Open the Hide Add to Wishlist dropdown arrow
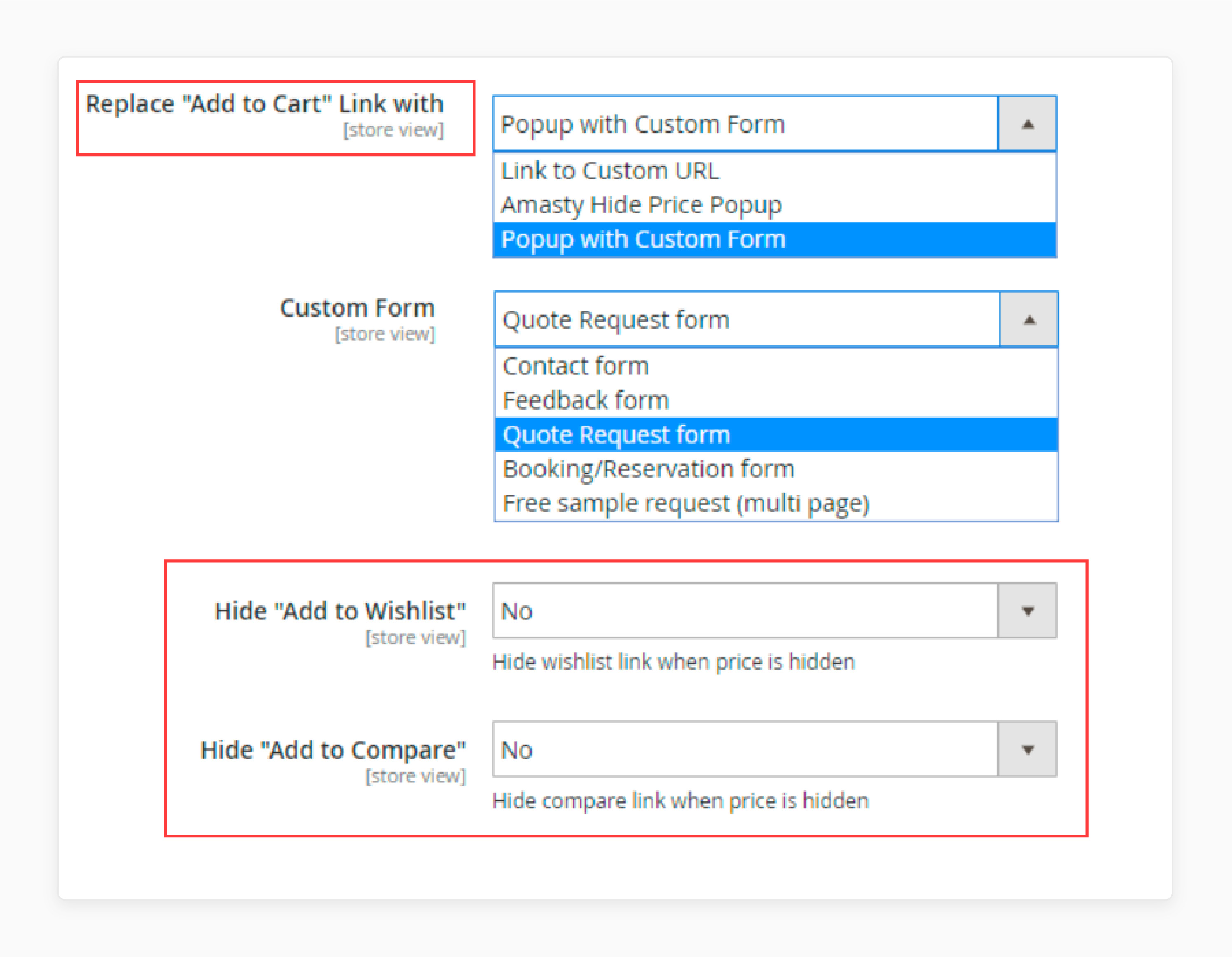 pyautogui.click(x=1027, y=610)
